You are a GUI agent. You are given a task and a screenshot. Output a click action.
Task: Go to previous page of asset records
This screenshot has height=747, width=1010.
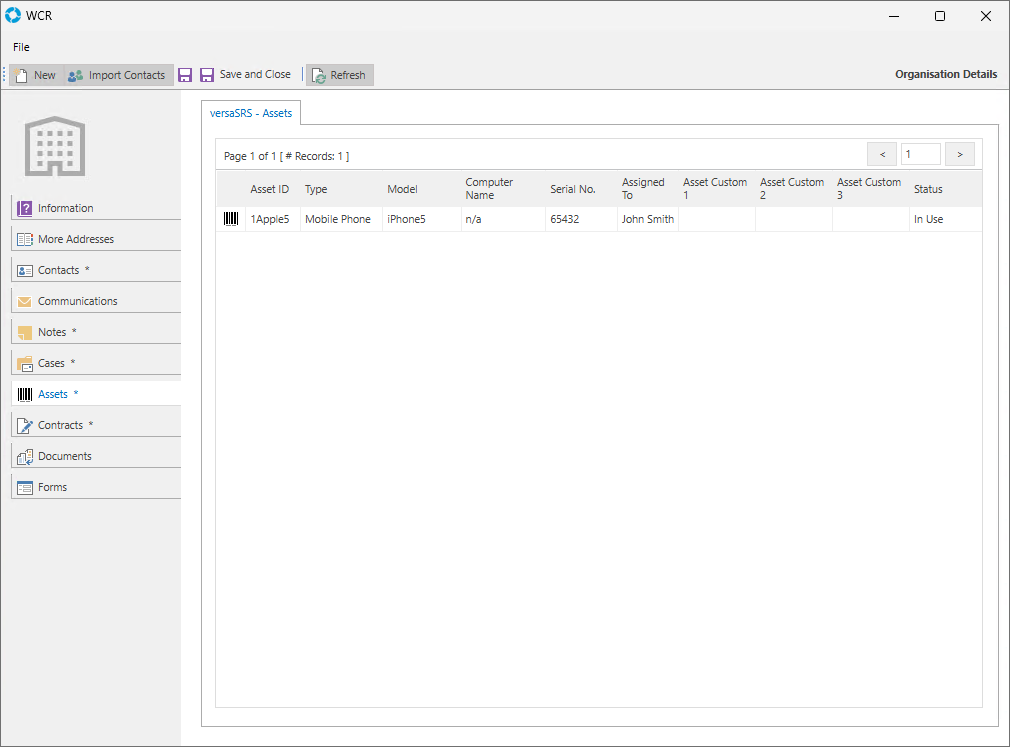pos(882,154)
